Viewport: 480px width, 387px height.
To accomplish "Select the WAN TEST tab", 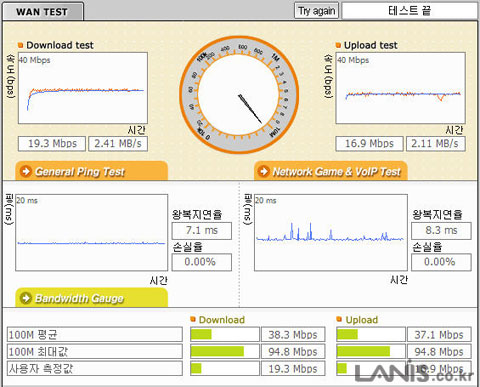I will coord(43,12).
